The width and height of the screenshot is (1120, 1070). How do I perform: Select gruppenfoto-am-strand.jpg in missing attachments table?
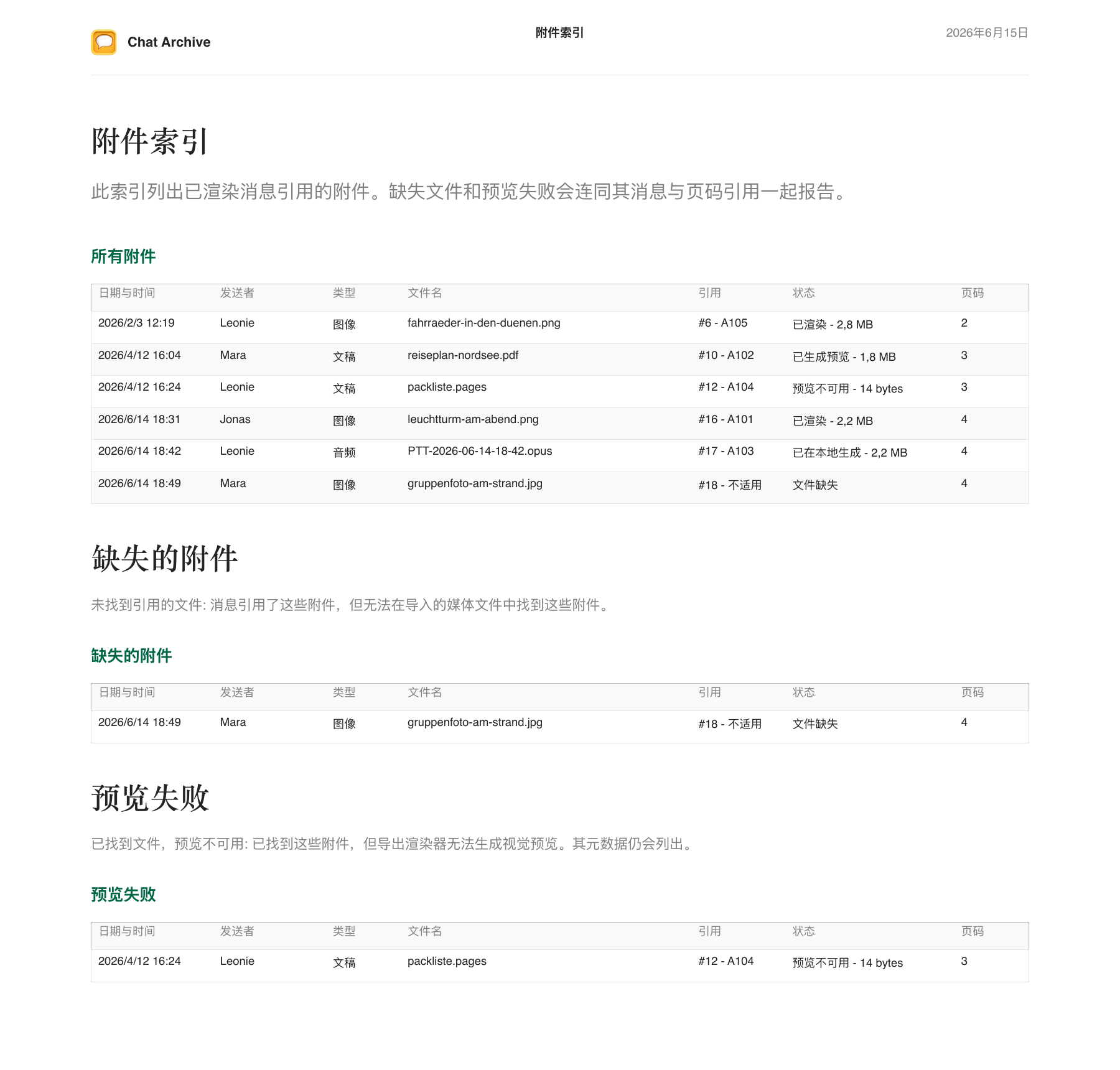coord(475,723)
